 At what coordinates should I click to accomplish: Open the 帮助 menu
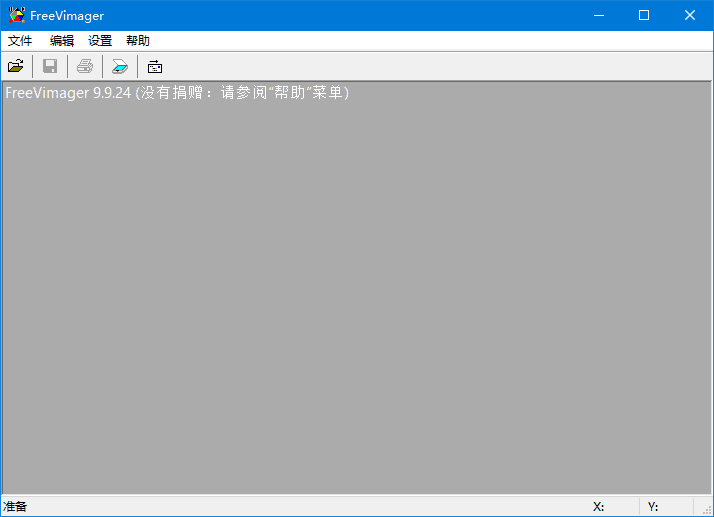pyautogui.click(x=138, y=41)
